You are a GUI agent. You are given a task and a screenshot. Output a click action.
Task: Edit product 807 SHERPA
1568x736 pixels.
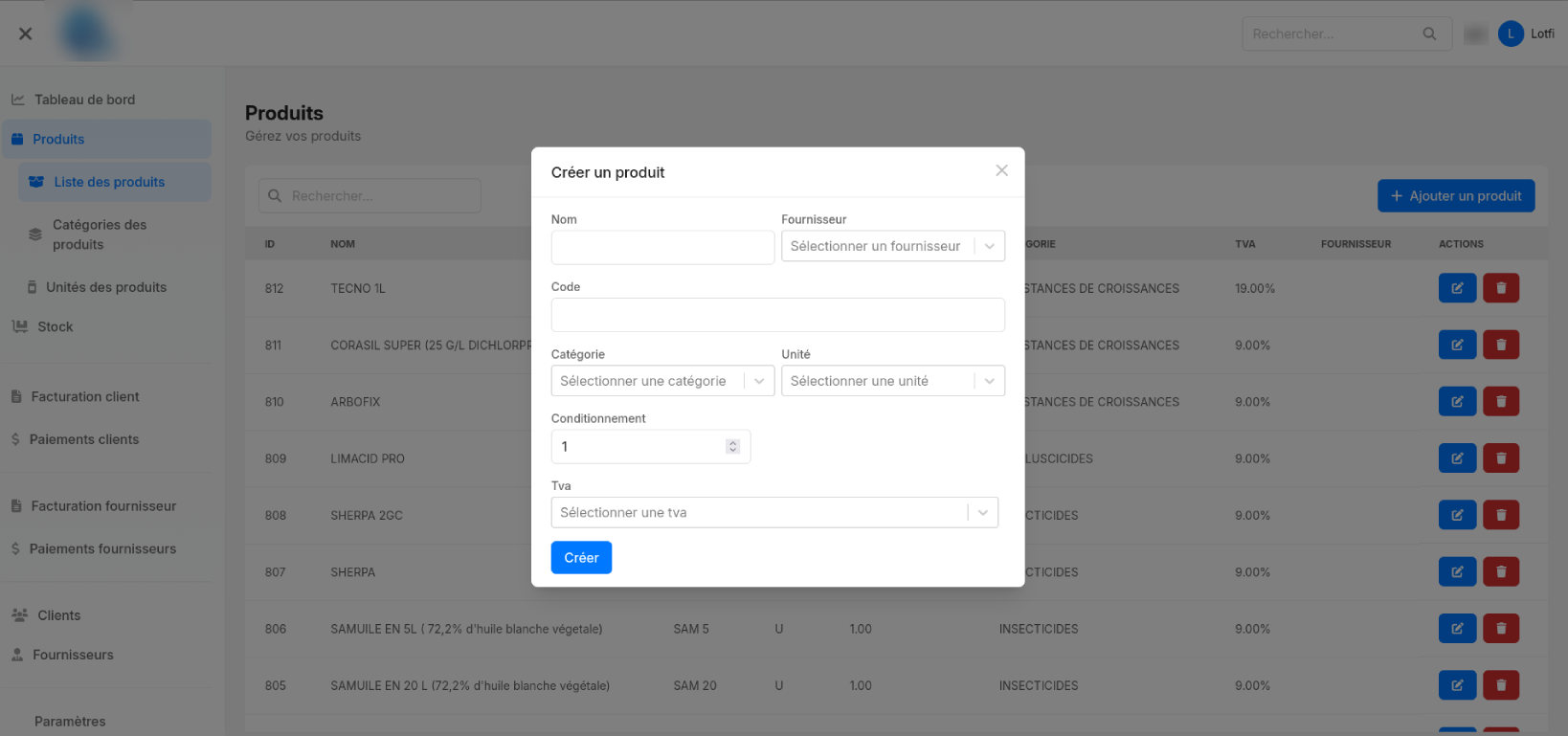tap(1457, 571)
